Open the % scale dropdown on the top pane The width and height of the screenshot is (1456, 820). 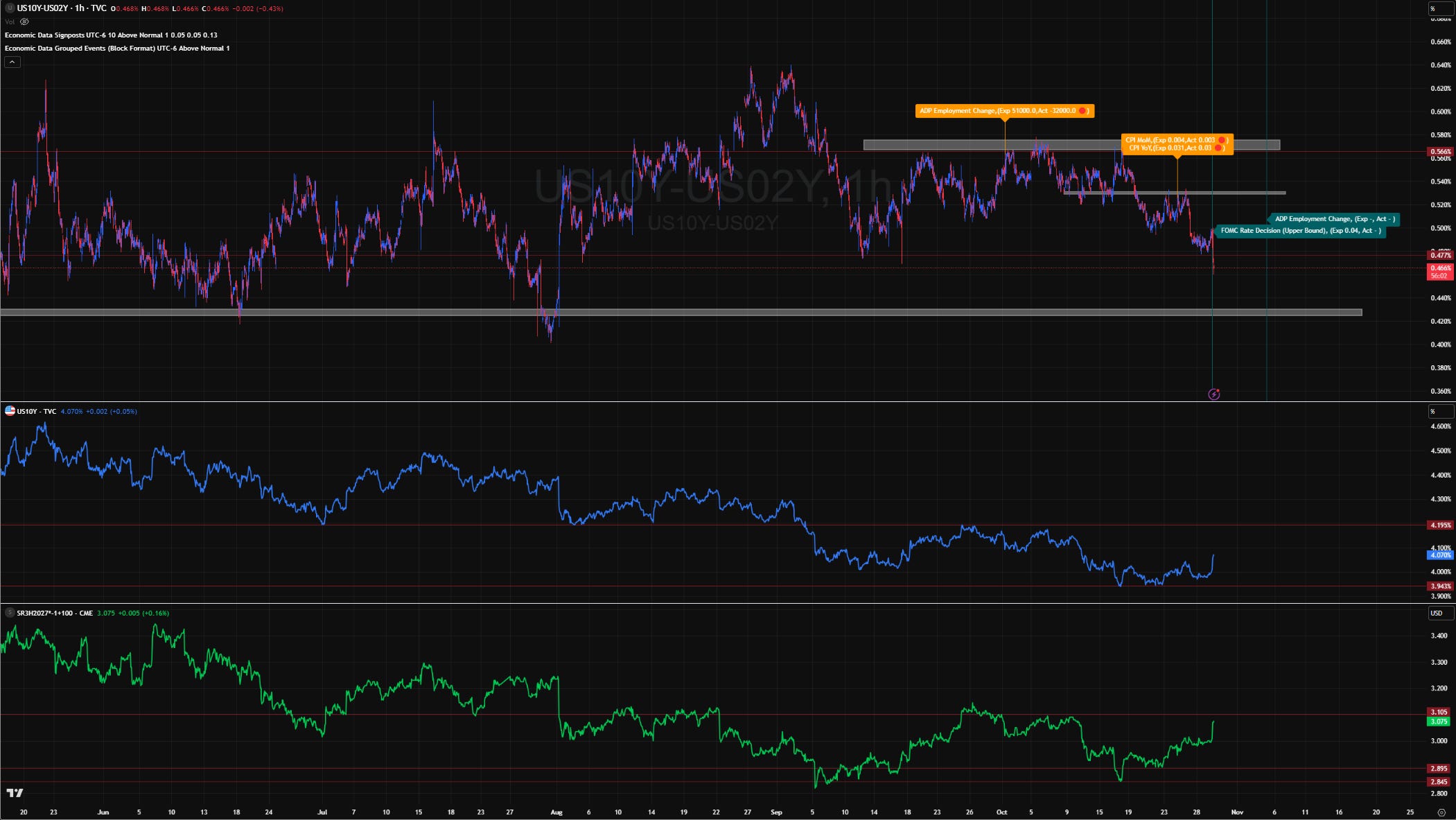(x=1441, y=8)
